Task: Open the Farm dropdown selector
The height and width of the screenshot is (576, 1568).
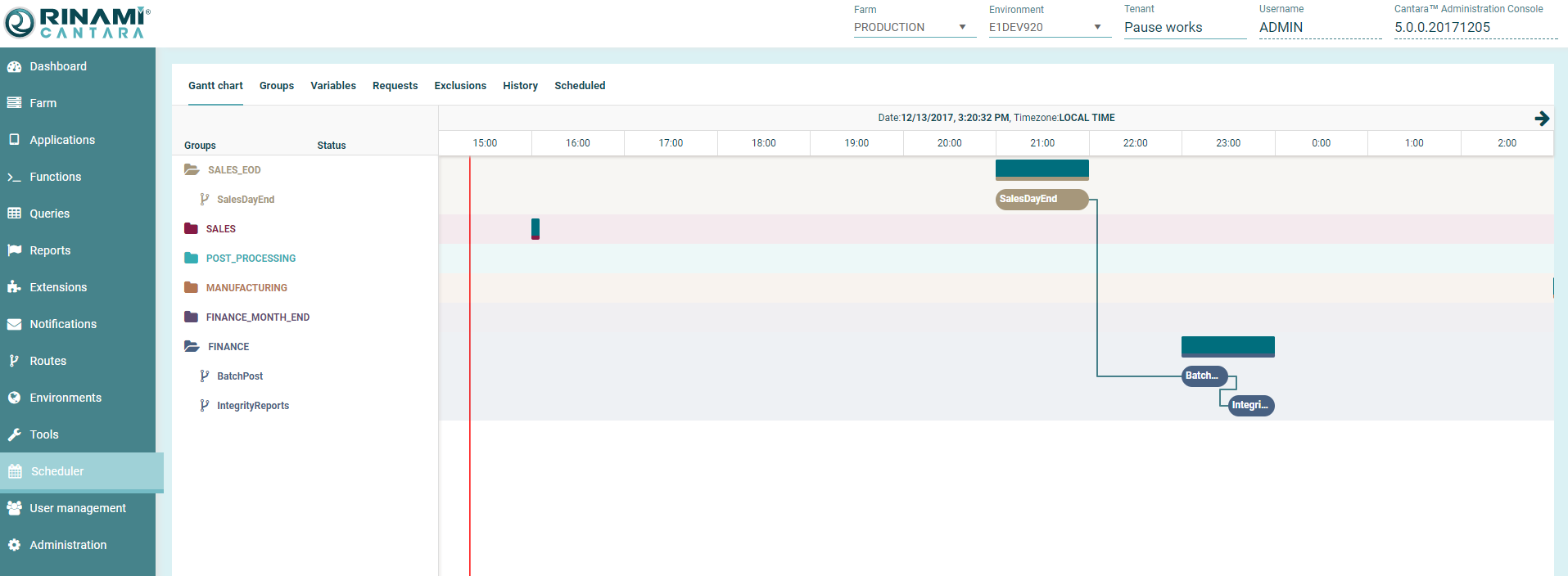Action: [x=914, y=27]
